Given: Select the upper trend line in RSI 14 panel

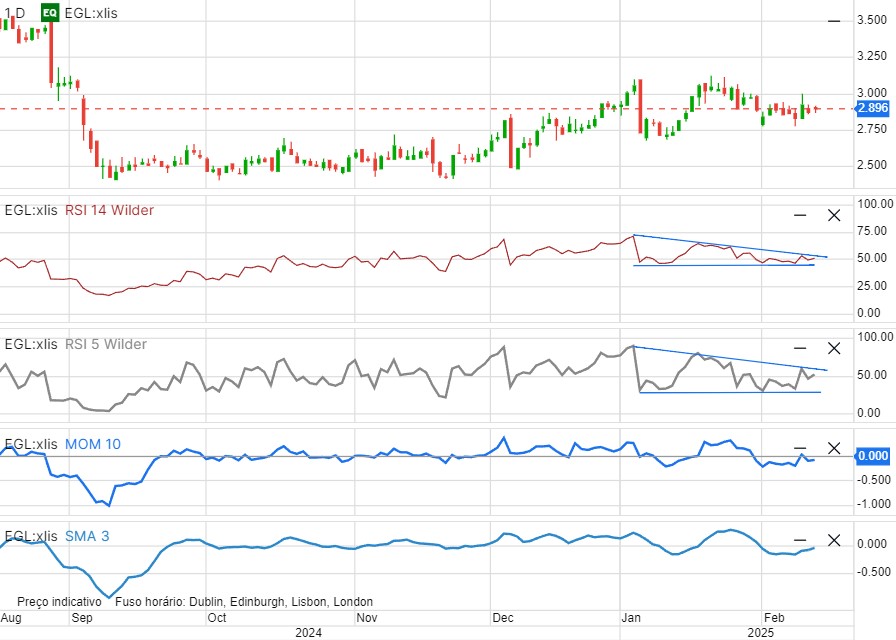Looking at the screenshot, I should [730, 247].
